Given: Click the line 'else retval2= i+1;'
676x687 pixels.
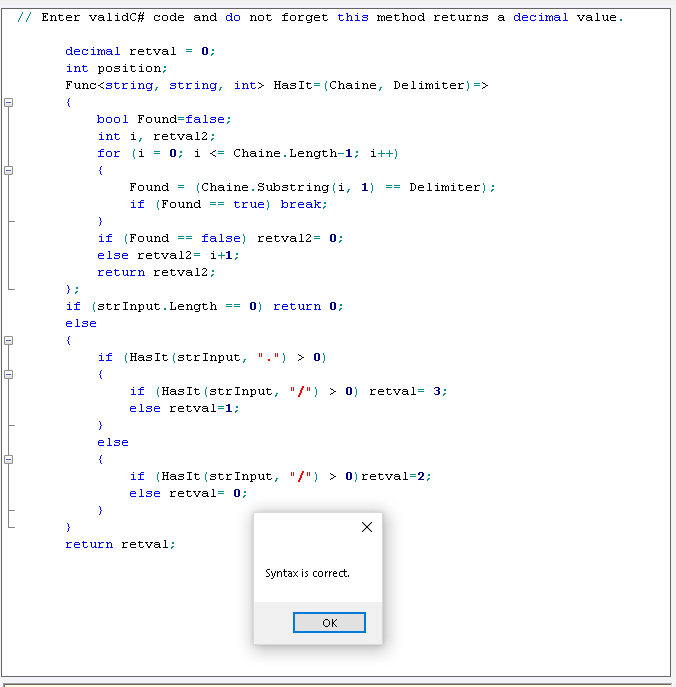Looking at the screenshot, I should click(168, 255).
